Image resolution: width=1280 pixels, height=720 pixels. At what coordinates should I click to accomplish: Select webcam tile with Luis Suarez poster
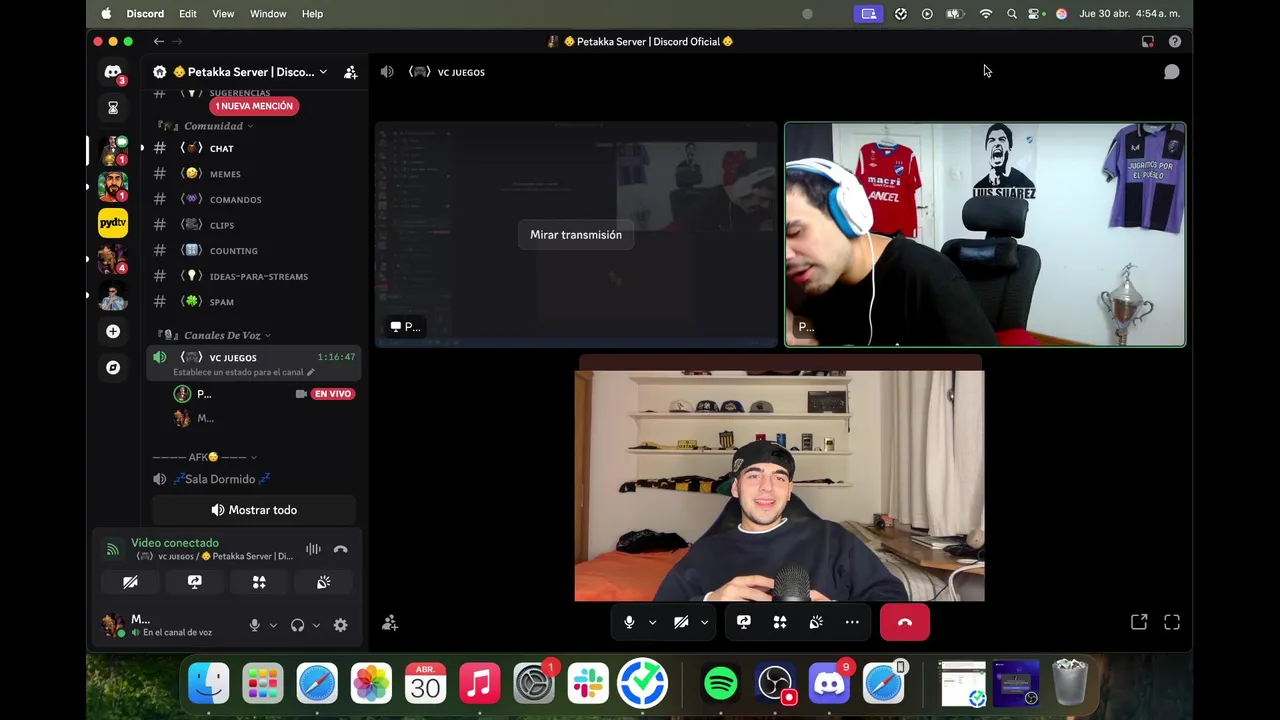coord(985,235)
